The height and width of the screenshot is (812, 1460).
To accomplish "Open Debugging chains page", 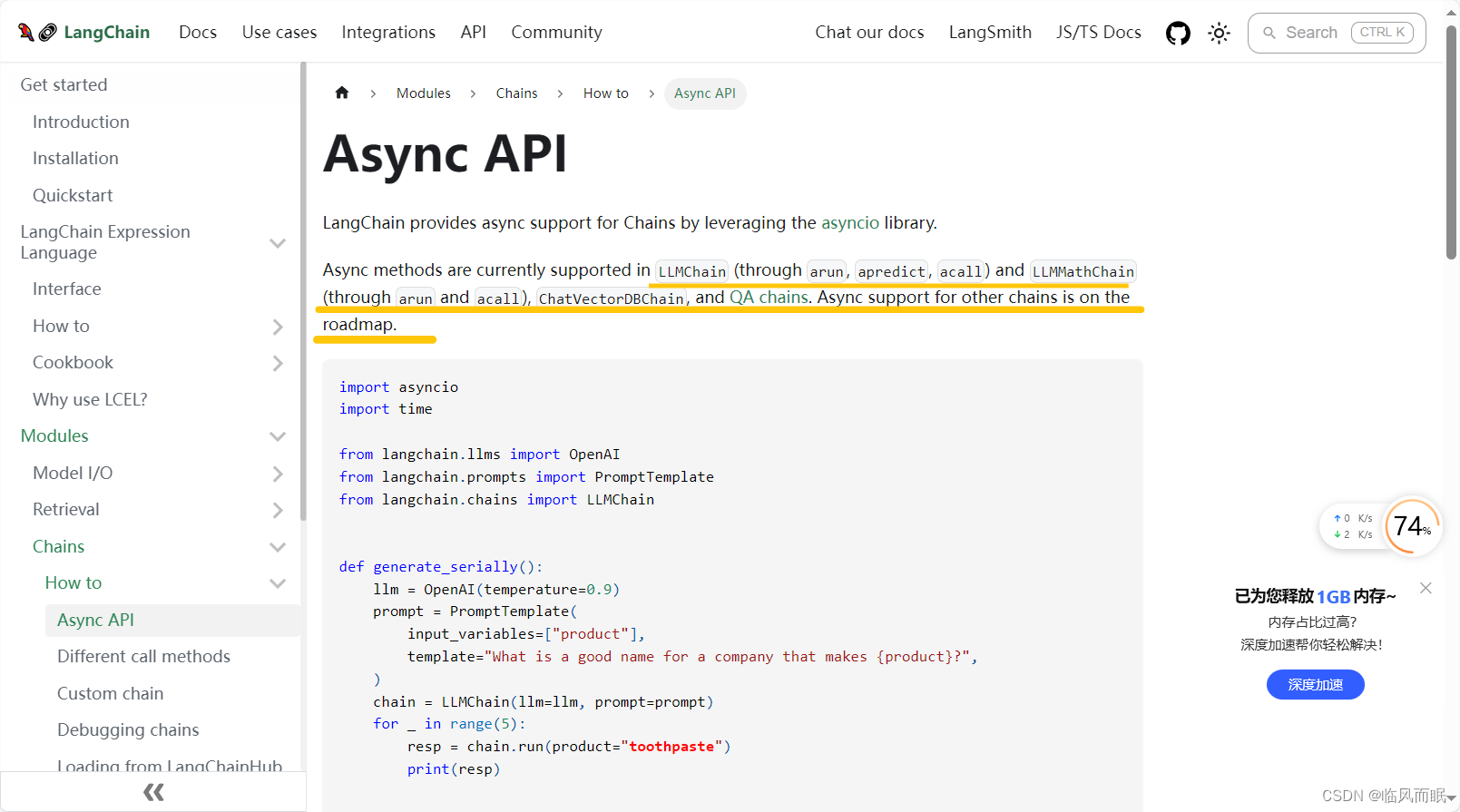I will click(128, 730).
